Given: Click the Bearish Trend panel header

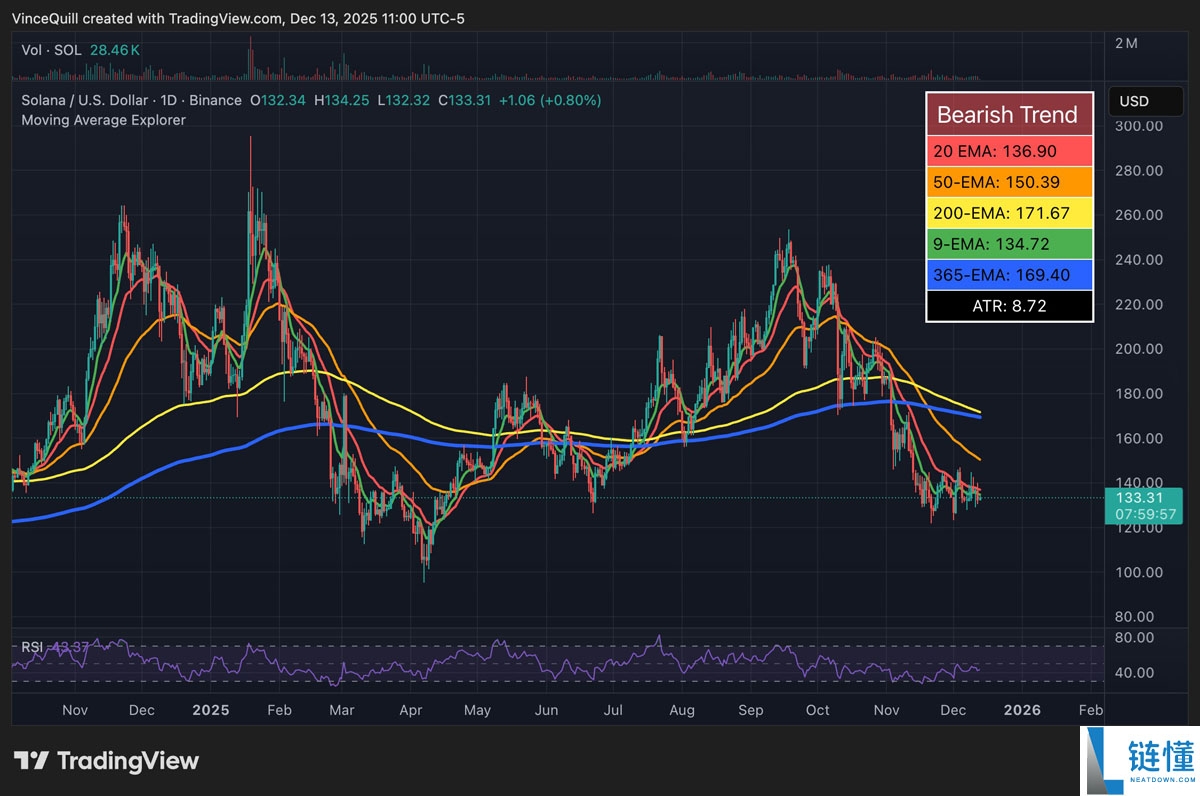Looking at the screenshot, I should (1009, 114).
